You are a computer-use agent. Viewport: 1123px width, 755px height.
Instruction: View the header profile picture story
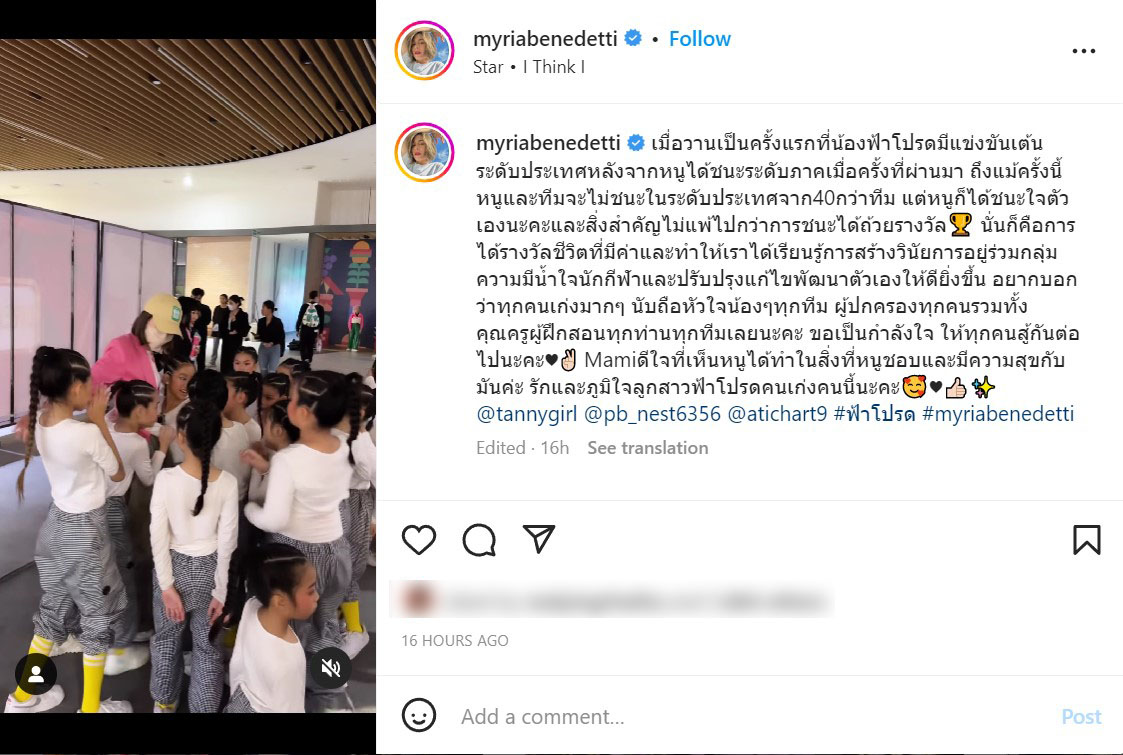425,50
